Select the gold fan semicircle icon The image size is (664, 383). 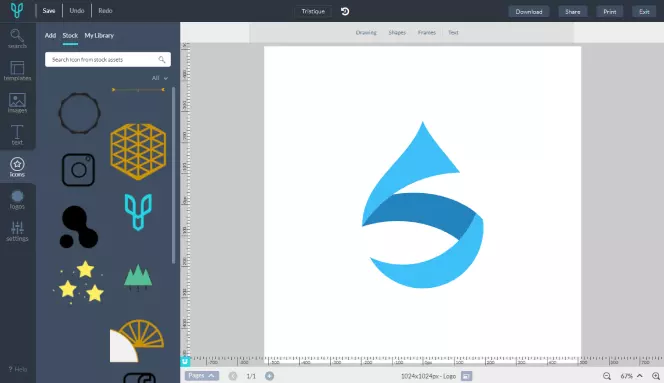click(x=137, y=341)
